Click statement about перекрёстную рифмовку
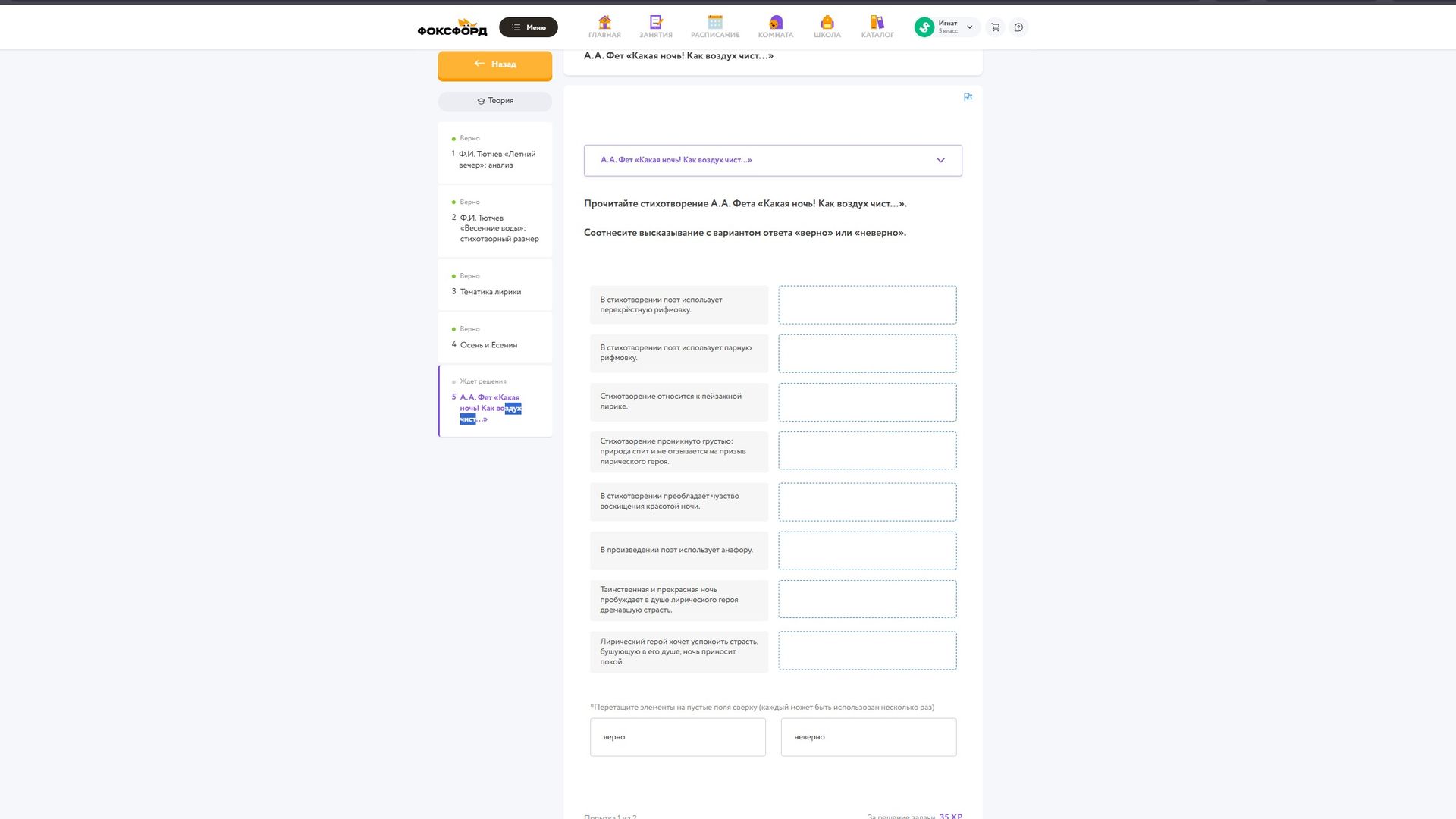 [x=679, y=305]
